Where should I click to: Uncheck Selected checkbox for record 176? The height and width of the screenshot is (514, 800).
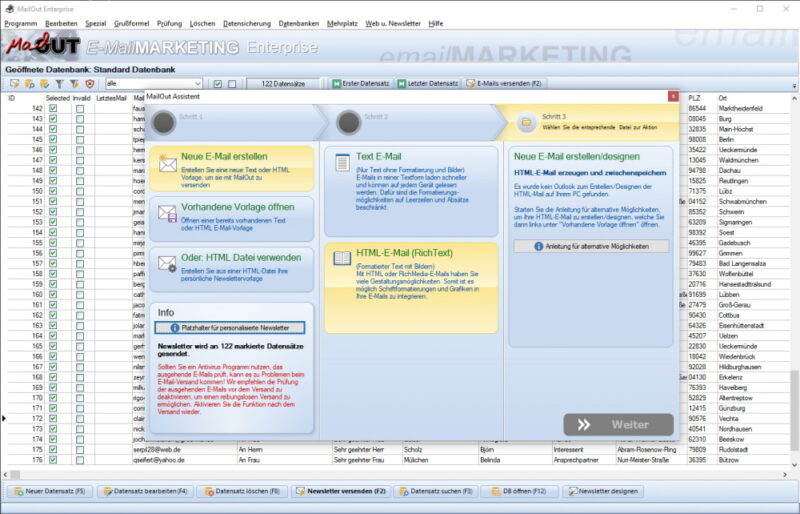click(53, 460)
